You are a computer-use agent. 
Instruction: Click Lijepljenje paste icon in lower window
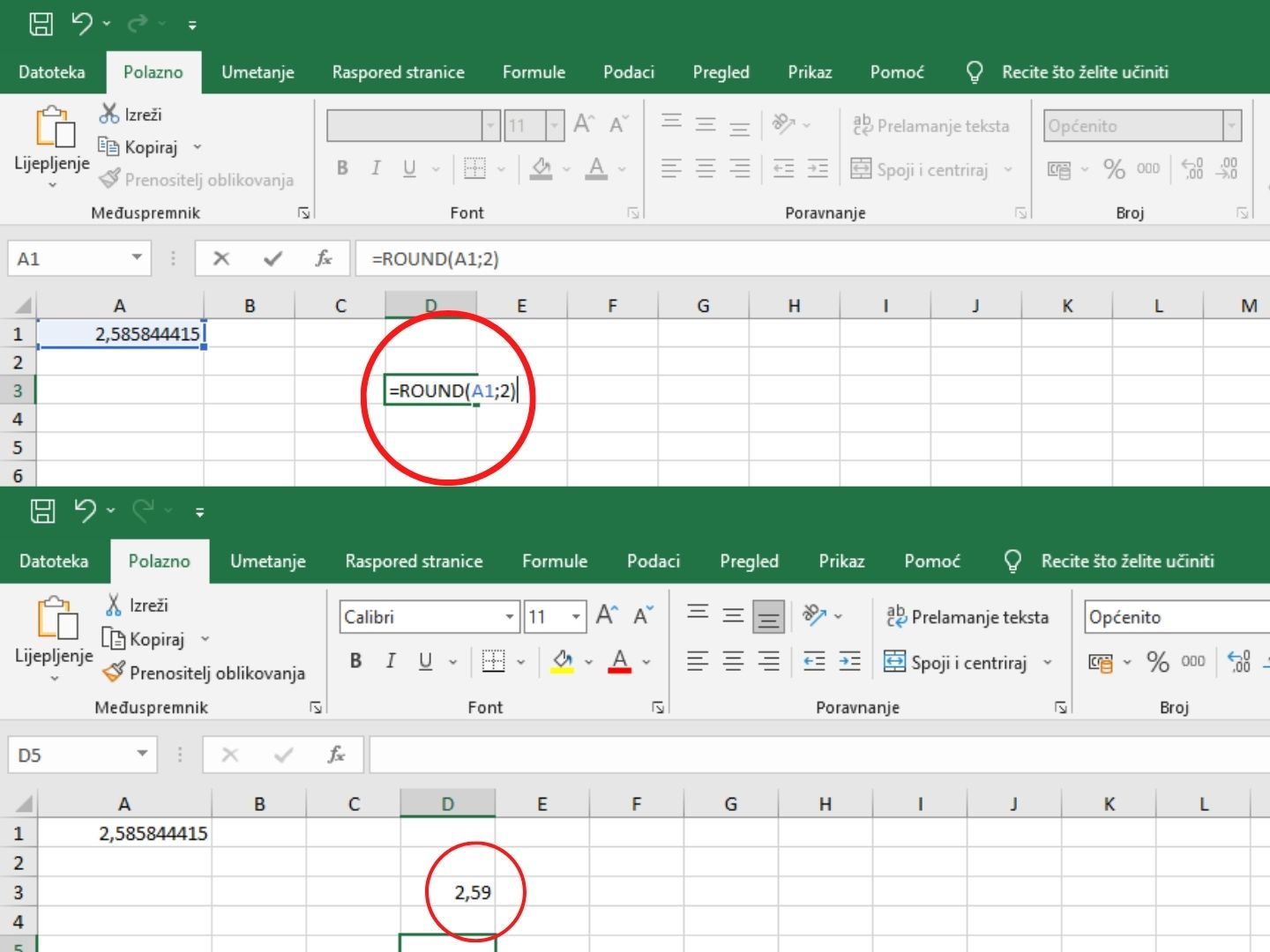pyautogui.click(x=56, y=619)
